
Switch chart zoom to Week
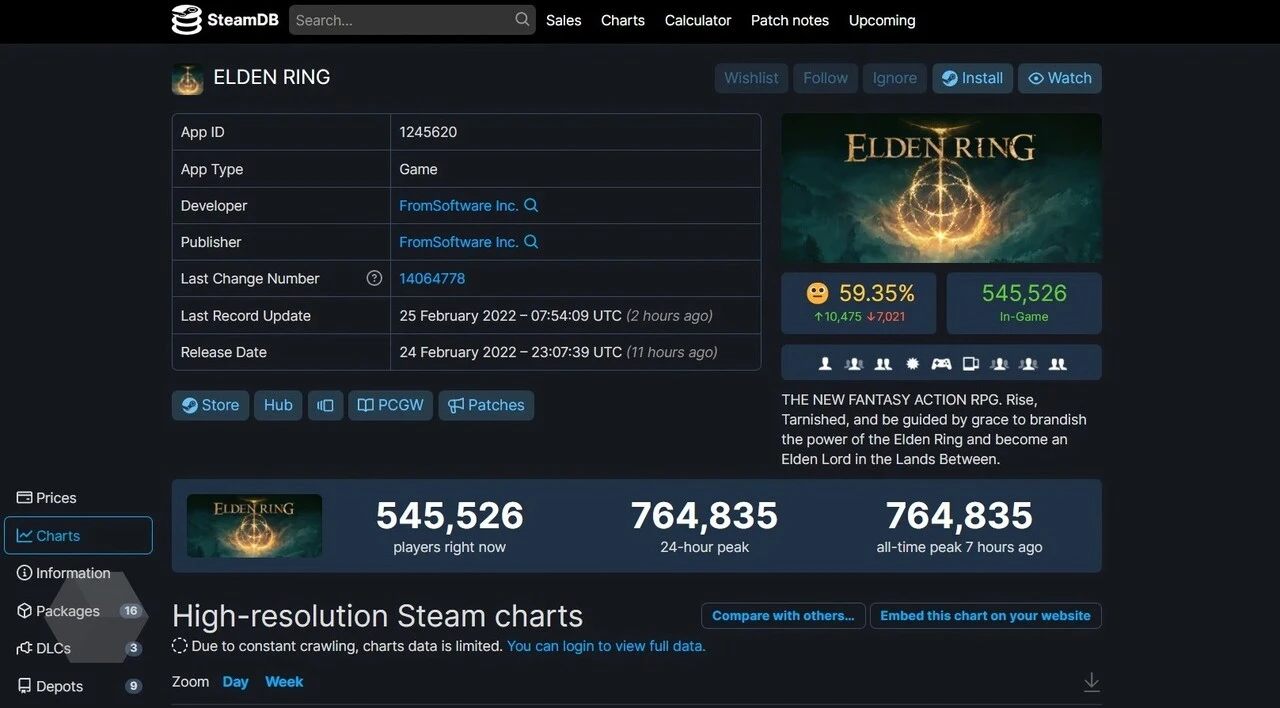click(x=284, y=681)
